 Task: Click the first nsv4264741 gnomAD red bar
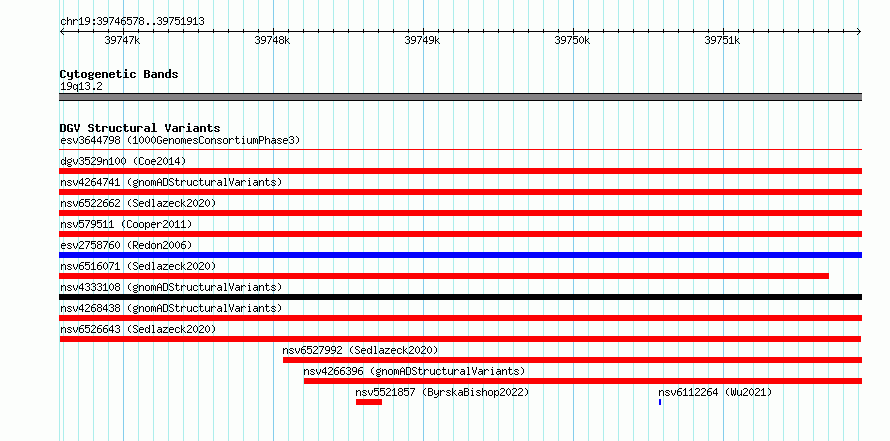coord(460,192)
